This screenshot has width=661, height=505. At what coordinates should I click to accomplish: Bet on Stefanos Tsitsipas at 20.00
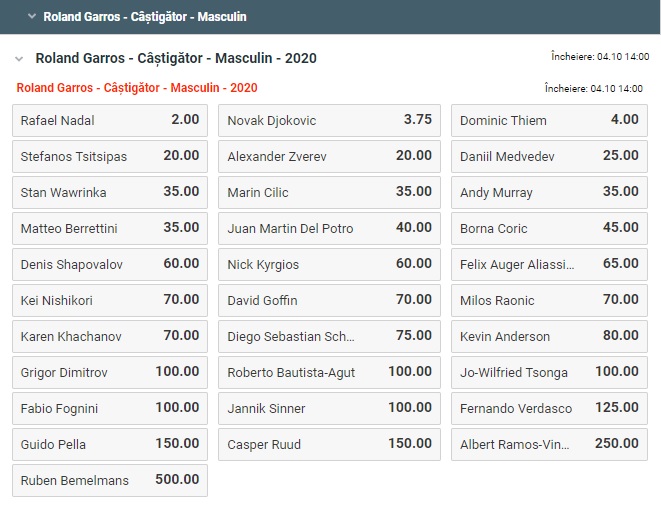coord(110,156)
